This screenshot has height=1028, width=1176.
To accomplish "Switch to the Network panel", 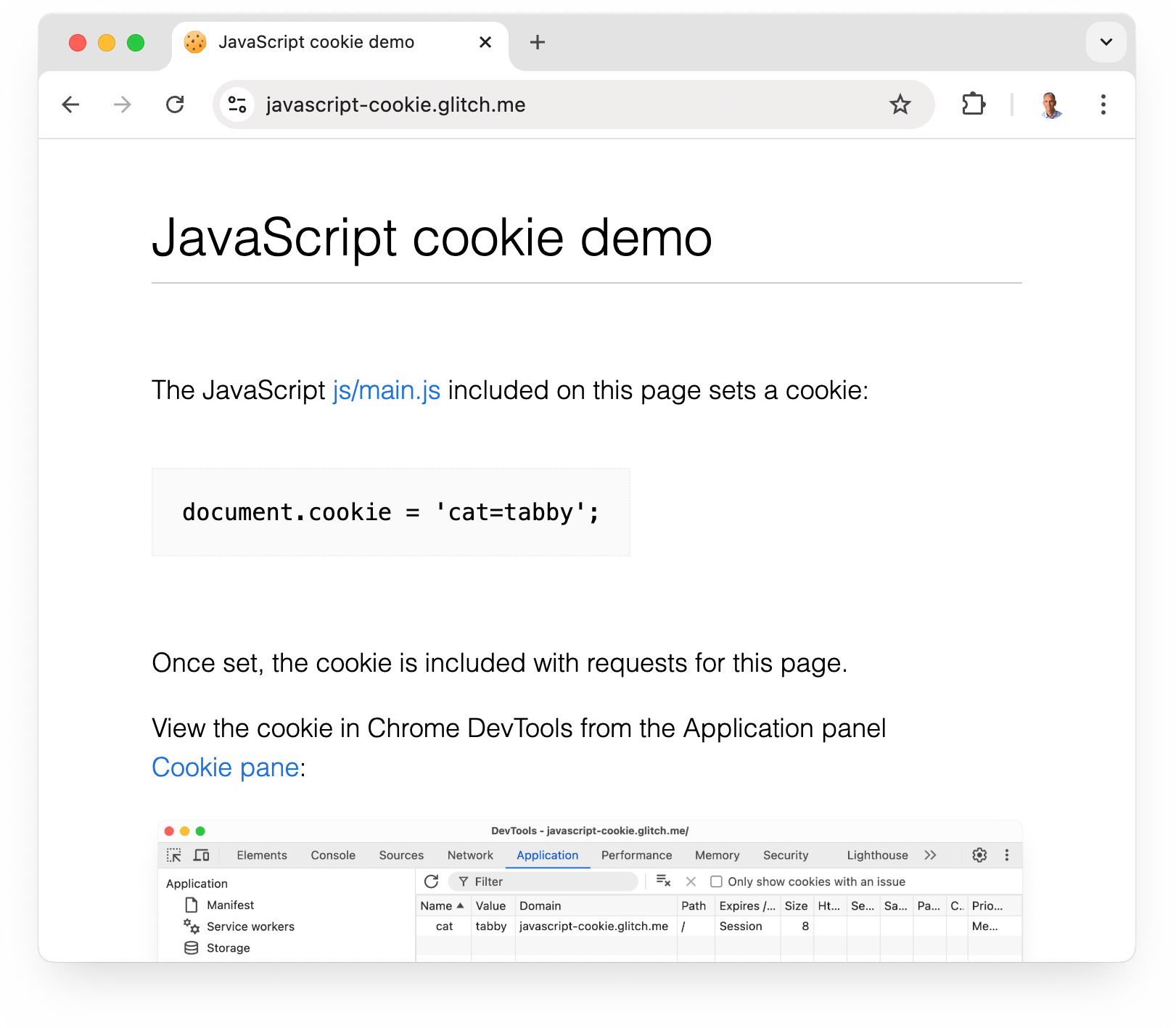I will click(469, 855).
